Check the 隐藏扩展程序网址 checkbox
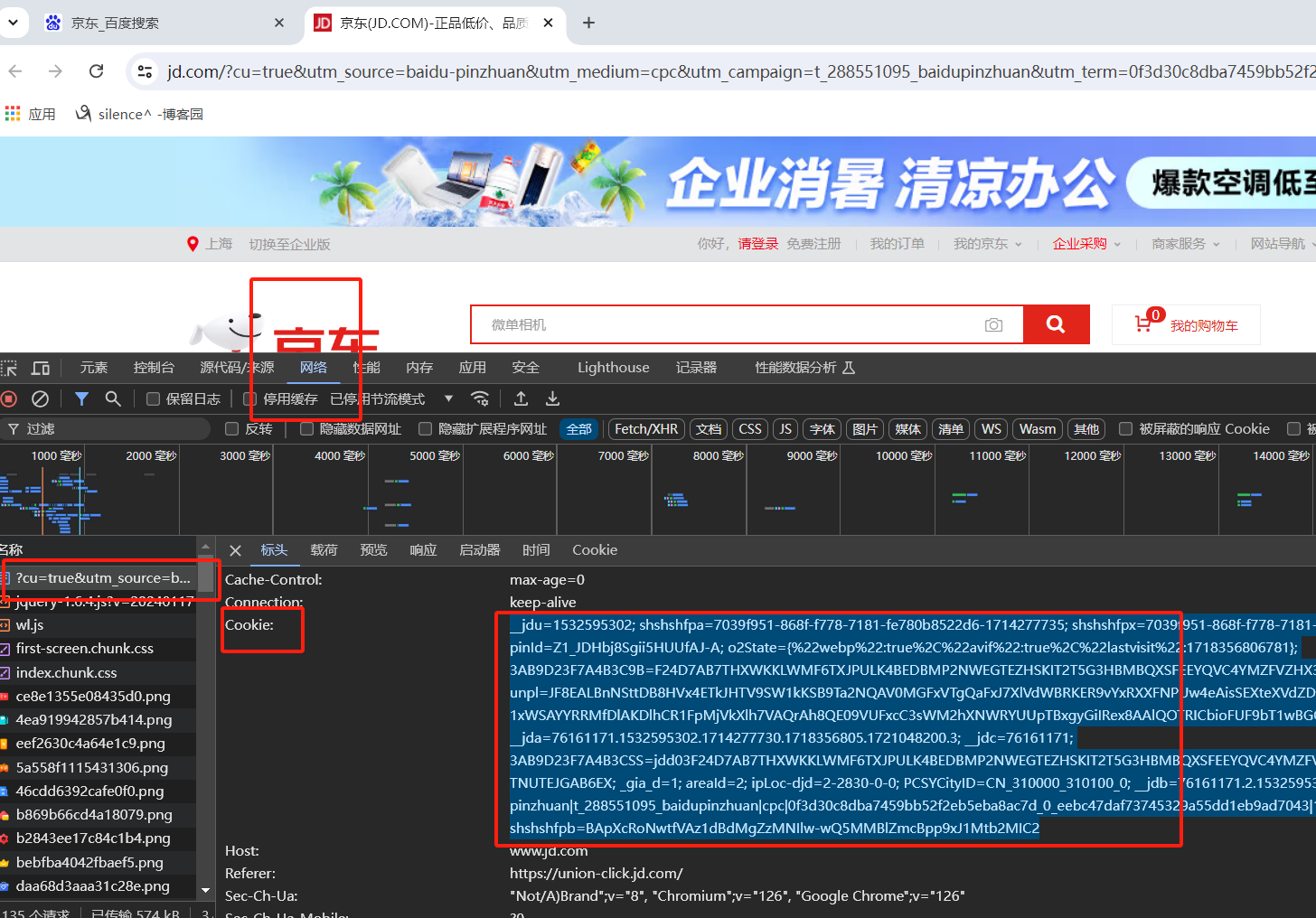 (425, 429)
